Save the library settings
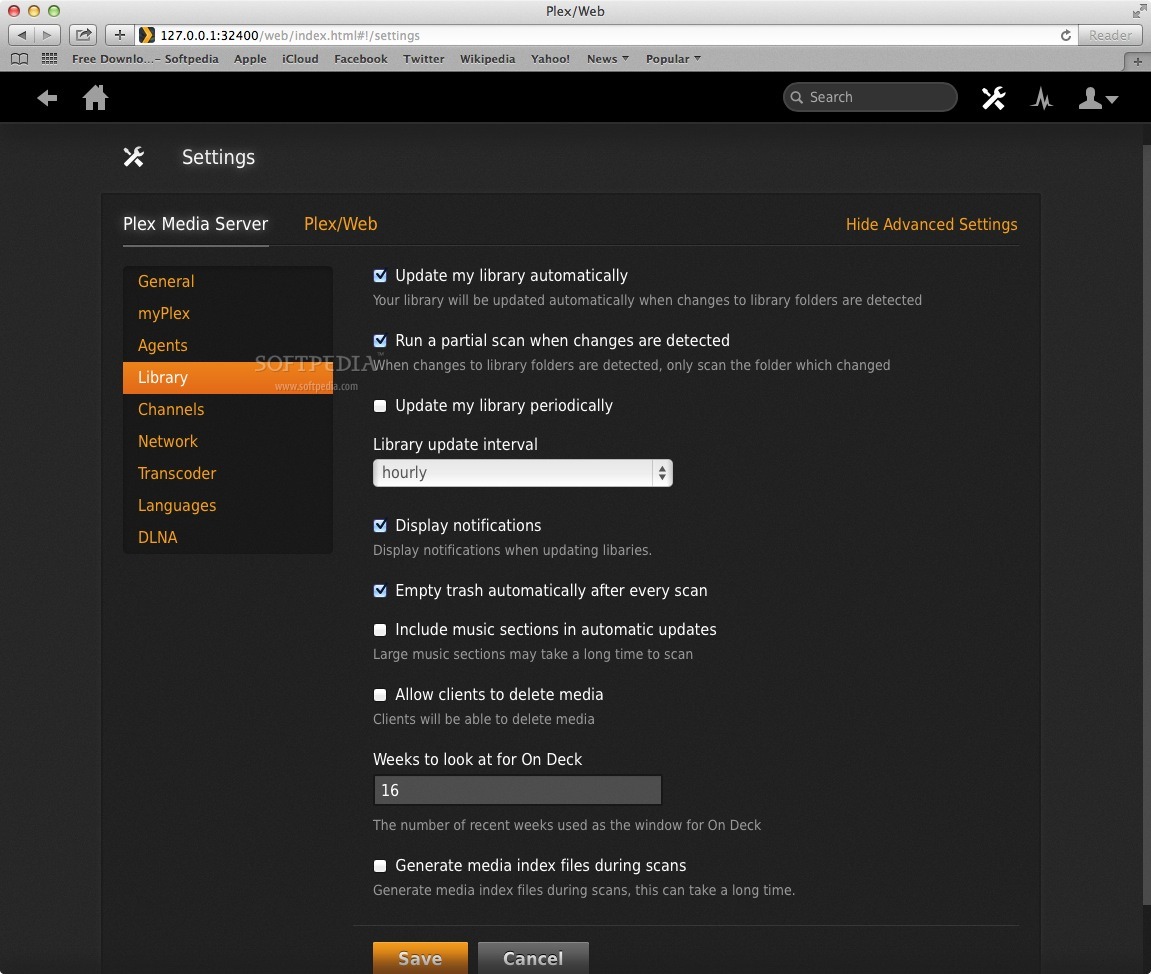Image resolution: width=1151 pixels, height=974 pixels. (x=420, y=958)
